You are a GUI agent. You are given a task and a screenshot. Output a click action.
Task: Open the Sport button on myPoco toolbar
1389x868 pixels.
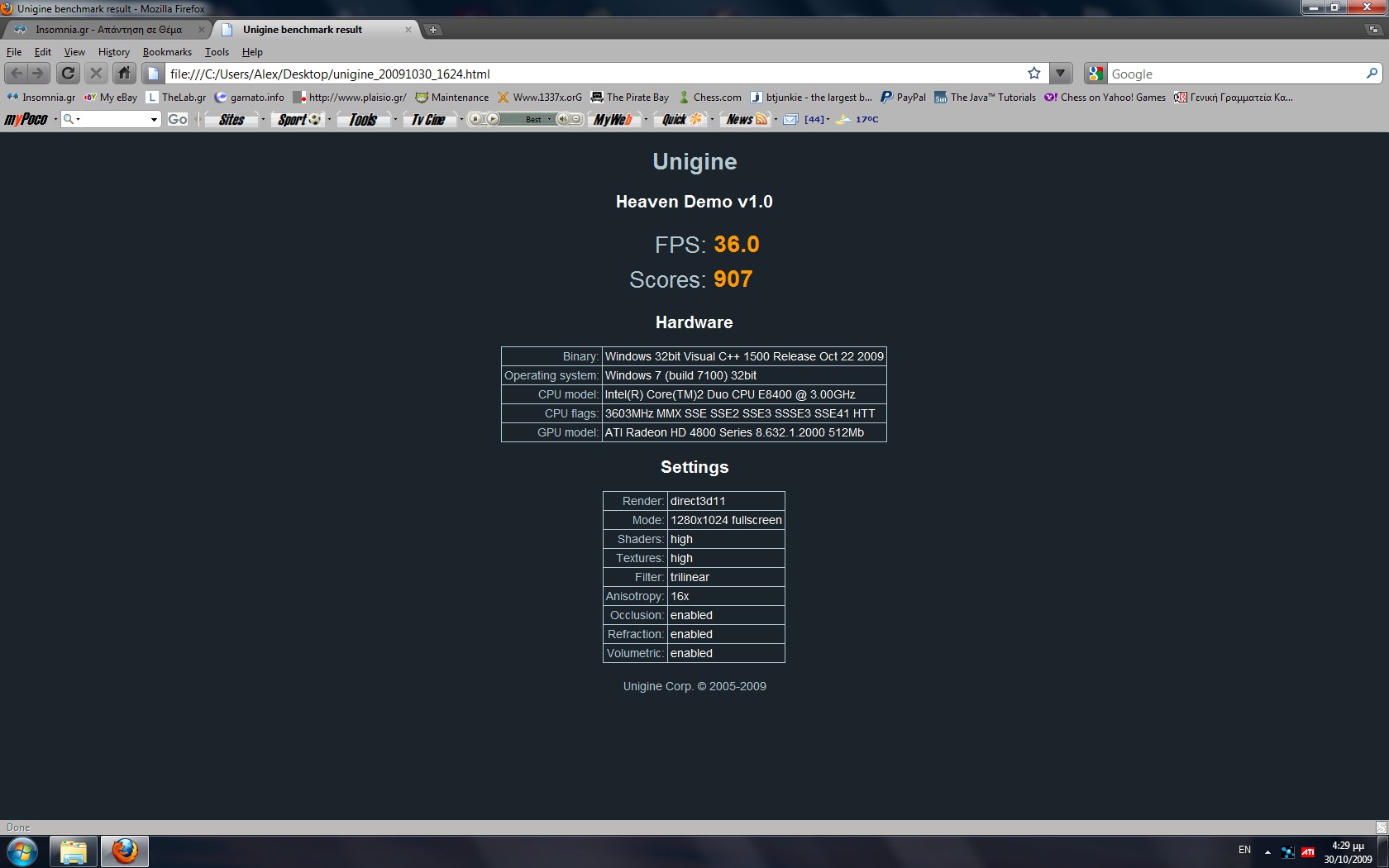coord(298,119)
